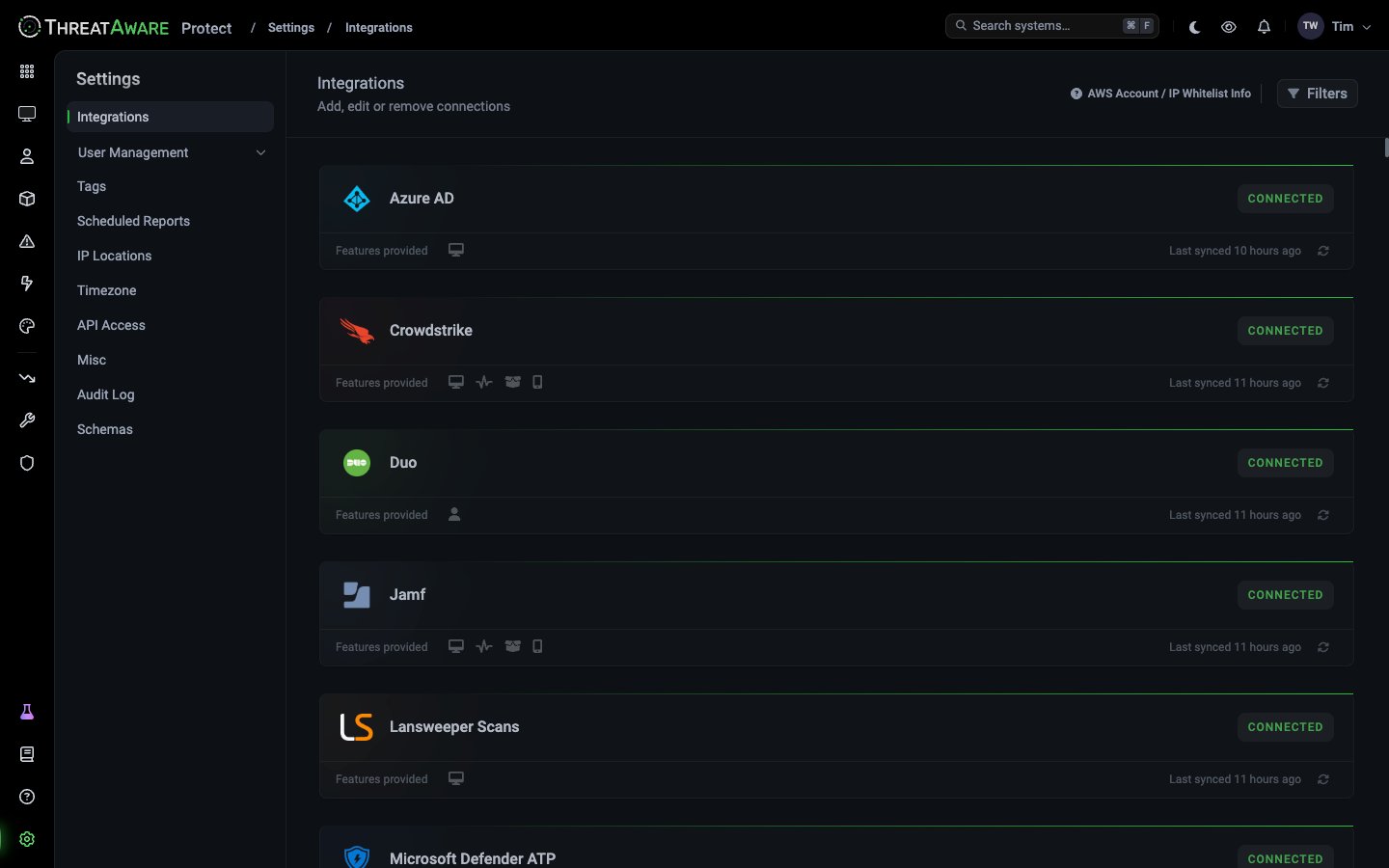Open AWS Account / IP Whitelist Info

point(1160,94)
